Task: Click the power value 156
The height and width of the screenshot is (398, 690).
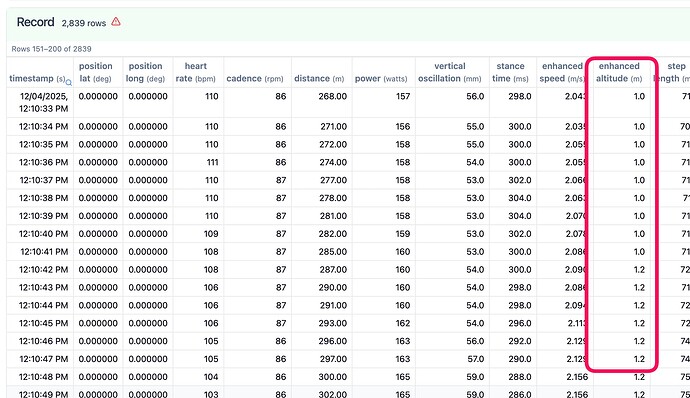Action: [403, 126]
